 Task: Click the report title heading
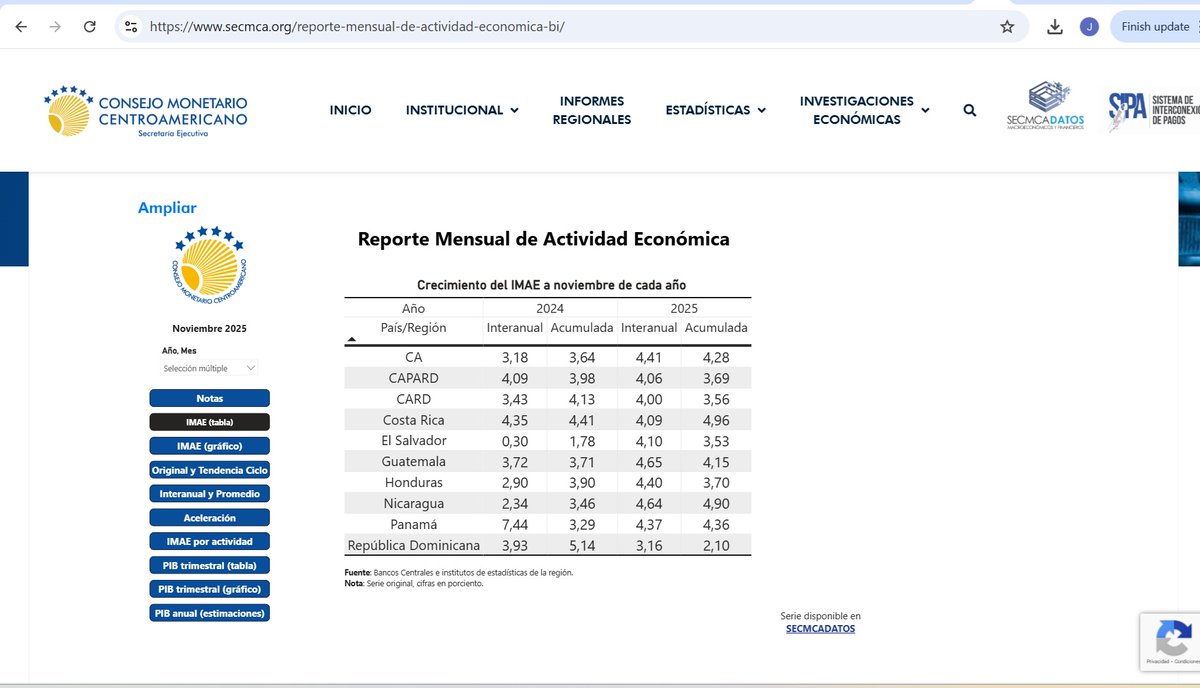pos(544,240)
